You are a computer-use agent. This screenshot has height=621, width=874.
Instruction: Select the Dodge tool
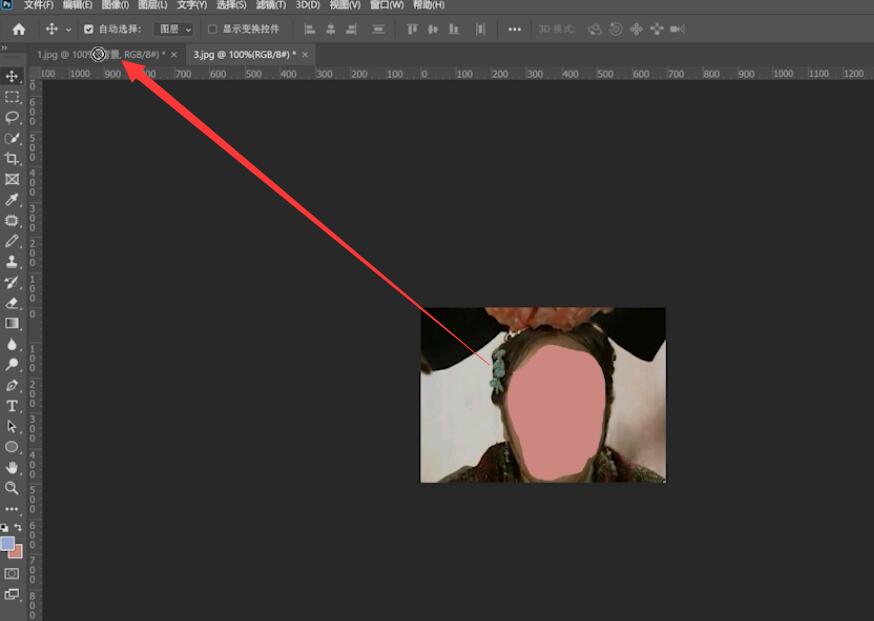pyautogui.click(x=12, y=365)
